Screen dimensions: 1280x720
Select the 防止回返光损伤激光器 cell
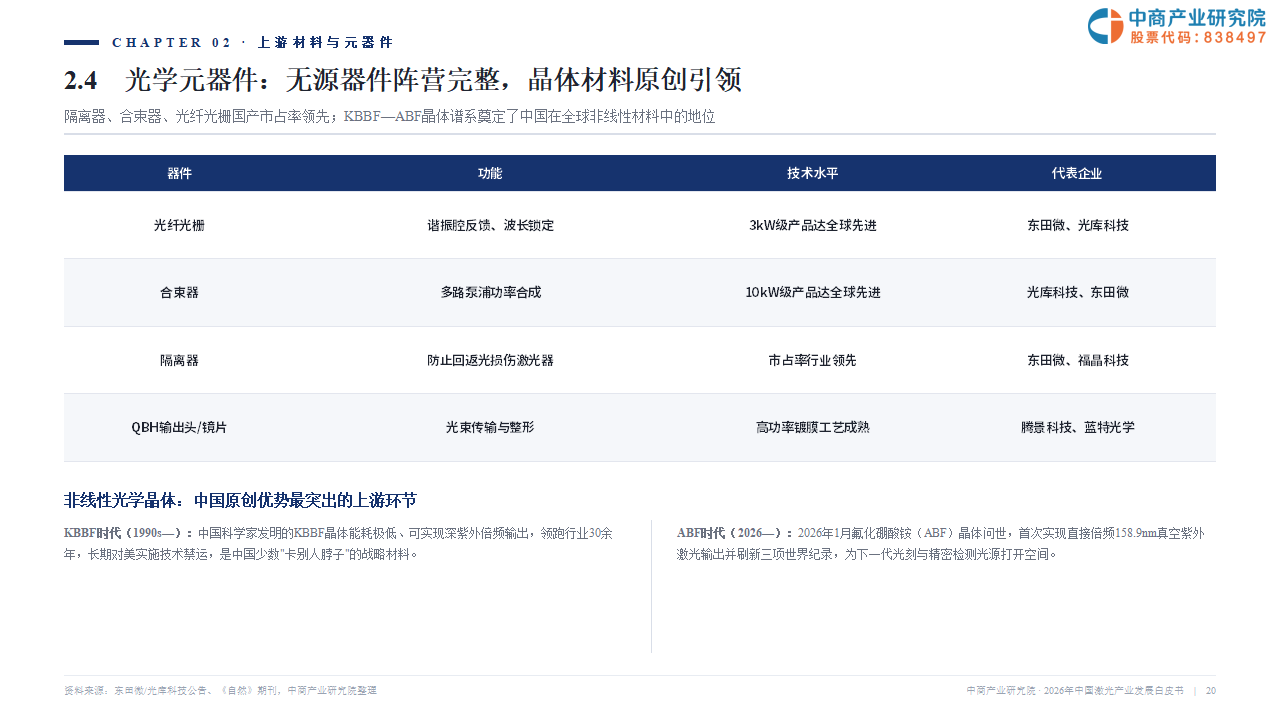click(x=490, y=360)
